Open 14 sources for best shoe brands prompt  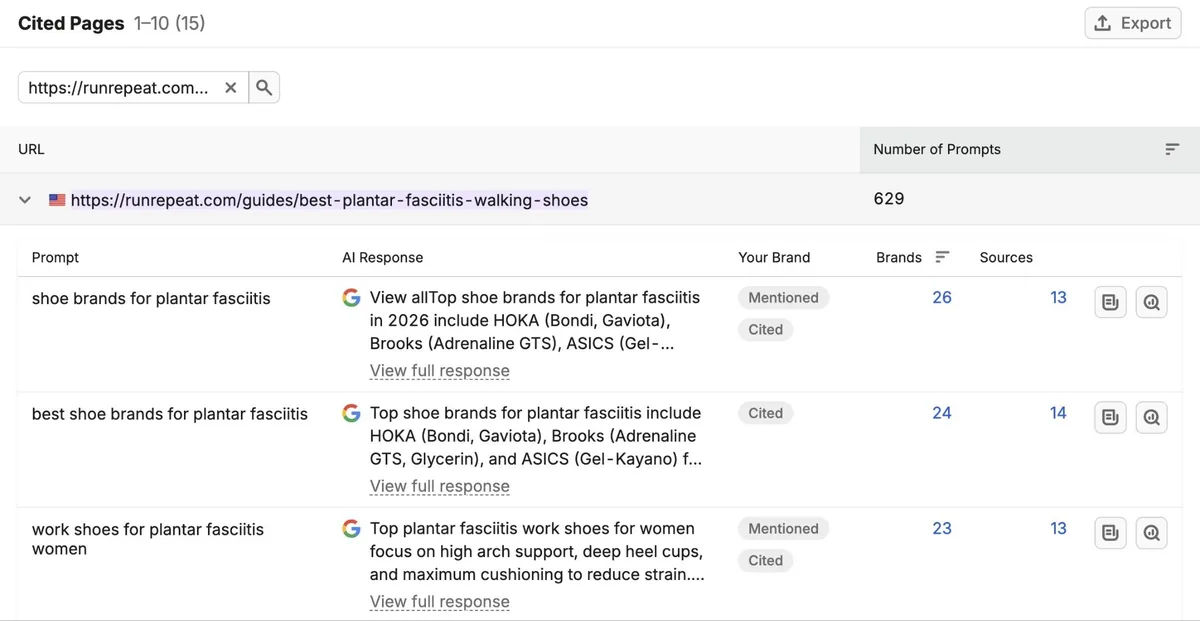pos(1058,413)
